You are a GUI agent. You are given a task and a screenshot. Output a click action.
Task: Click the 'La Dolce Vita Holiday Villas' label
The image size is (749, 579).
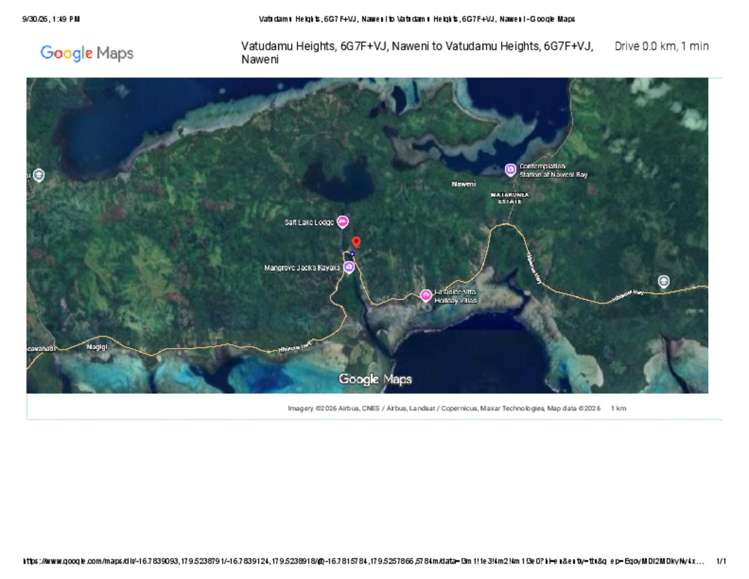click(x=455, y=296)
